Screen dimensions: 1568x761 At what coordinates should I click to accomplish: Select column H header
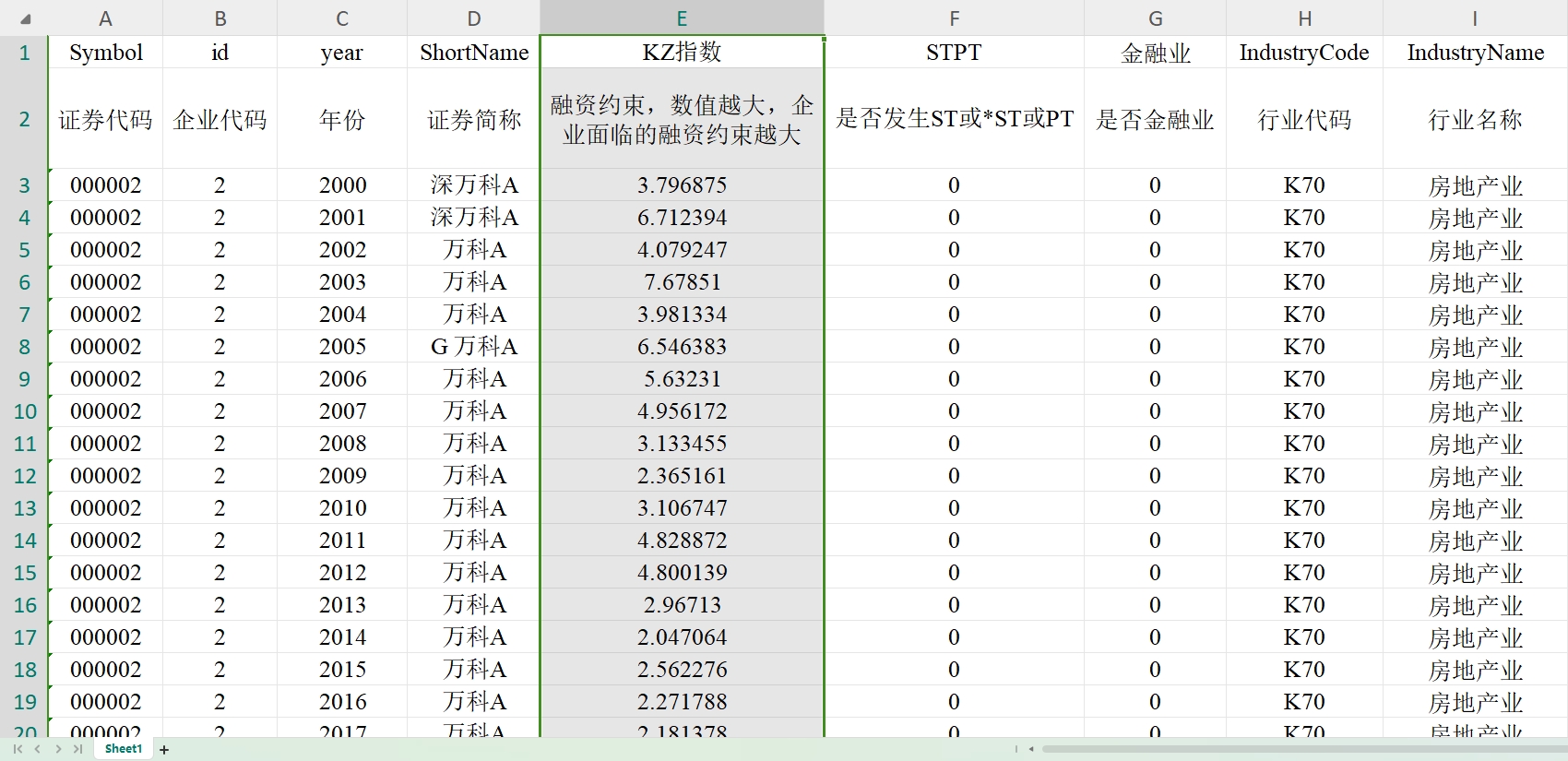[x=1304, y=18]
